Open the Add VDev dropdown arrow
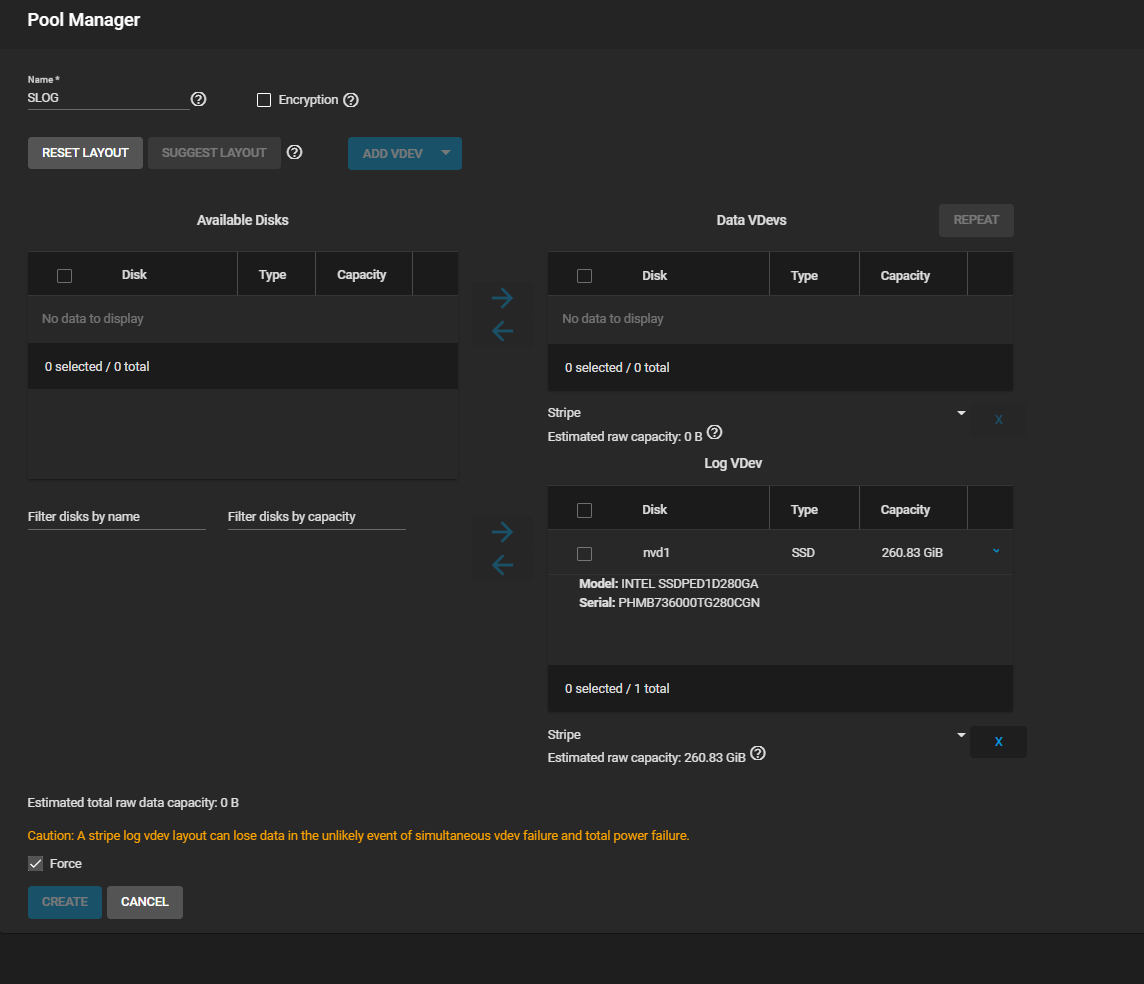Viewport: 1144px width, 984px height. [x=446, y=153]
